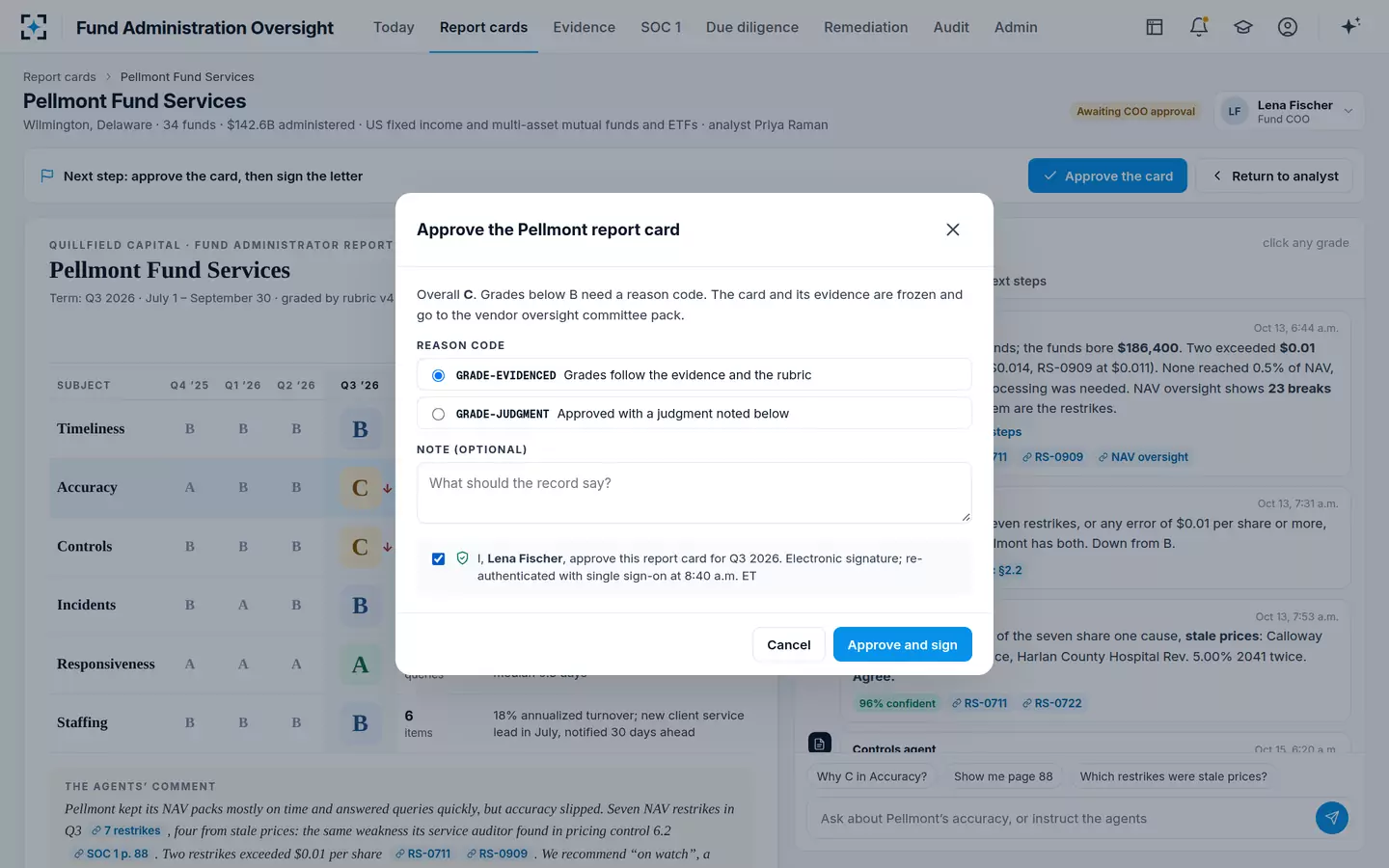Open the Due diligence tab
1389x868 pixels.
point(752,27)
